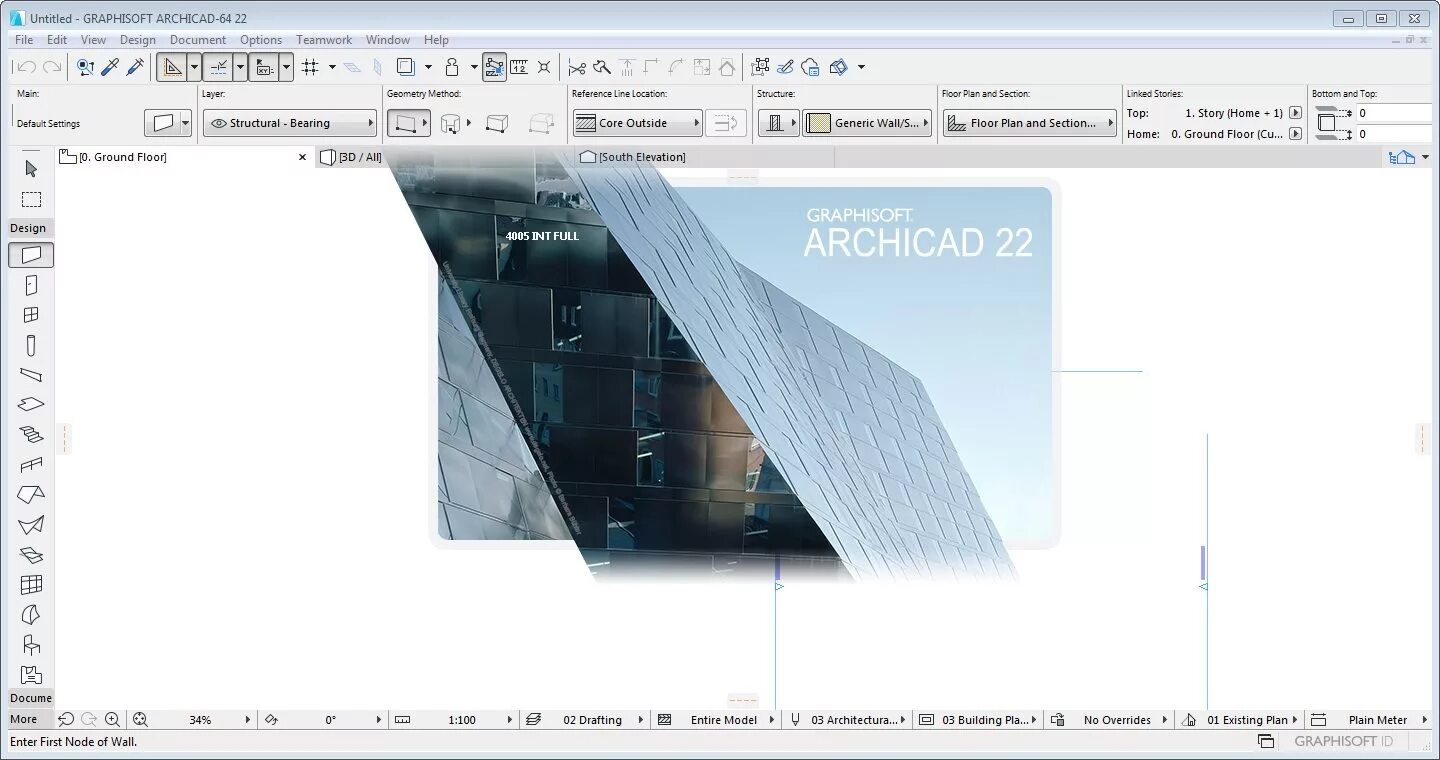
Task: Toggle the active Quick Selection icon
Action: [494, 67]
